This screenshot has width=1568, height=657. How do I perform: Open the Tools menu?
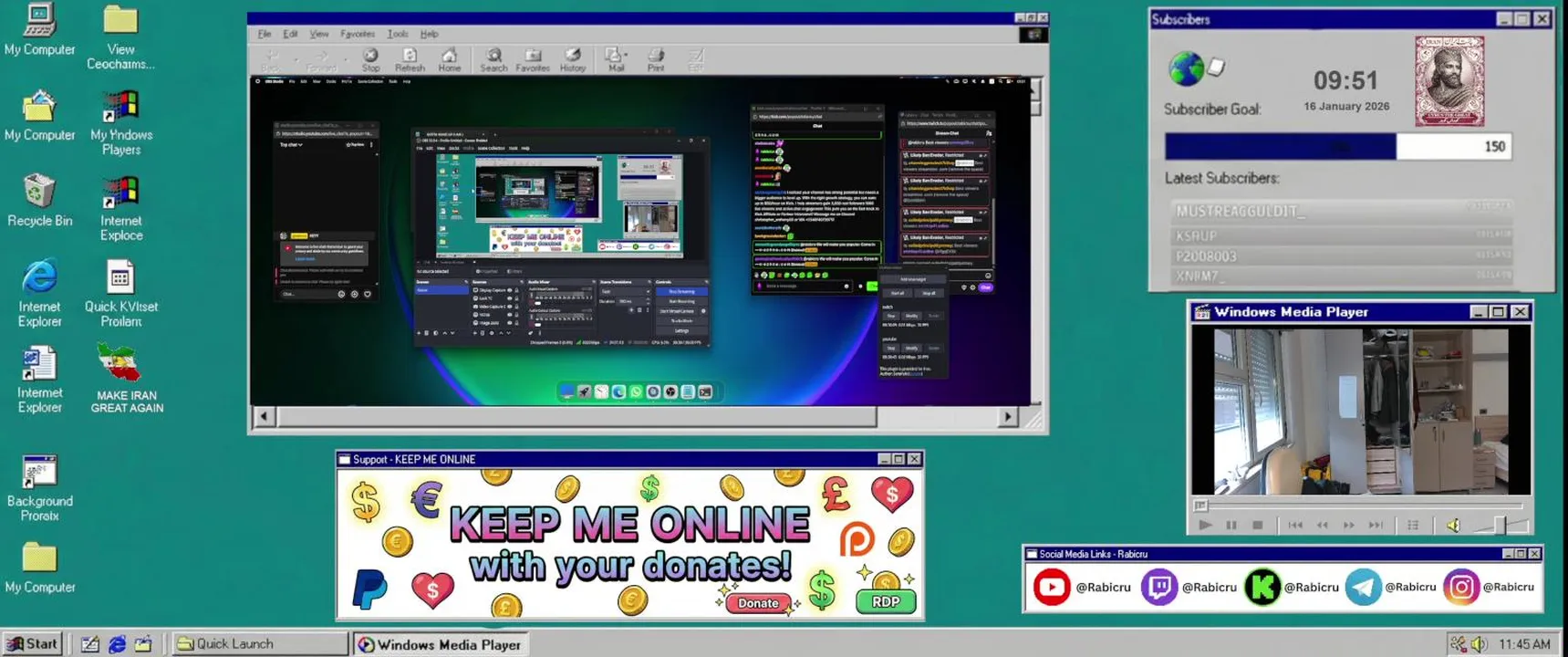pos(398,34)
